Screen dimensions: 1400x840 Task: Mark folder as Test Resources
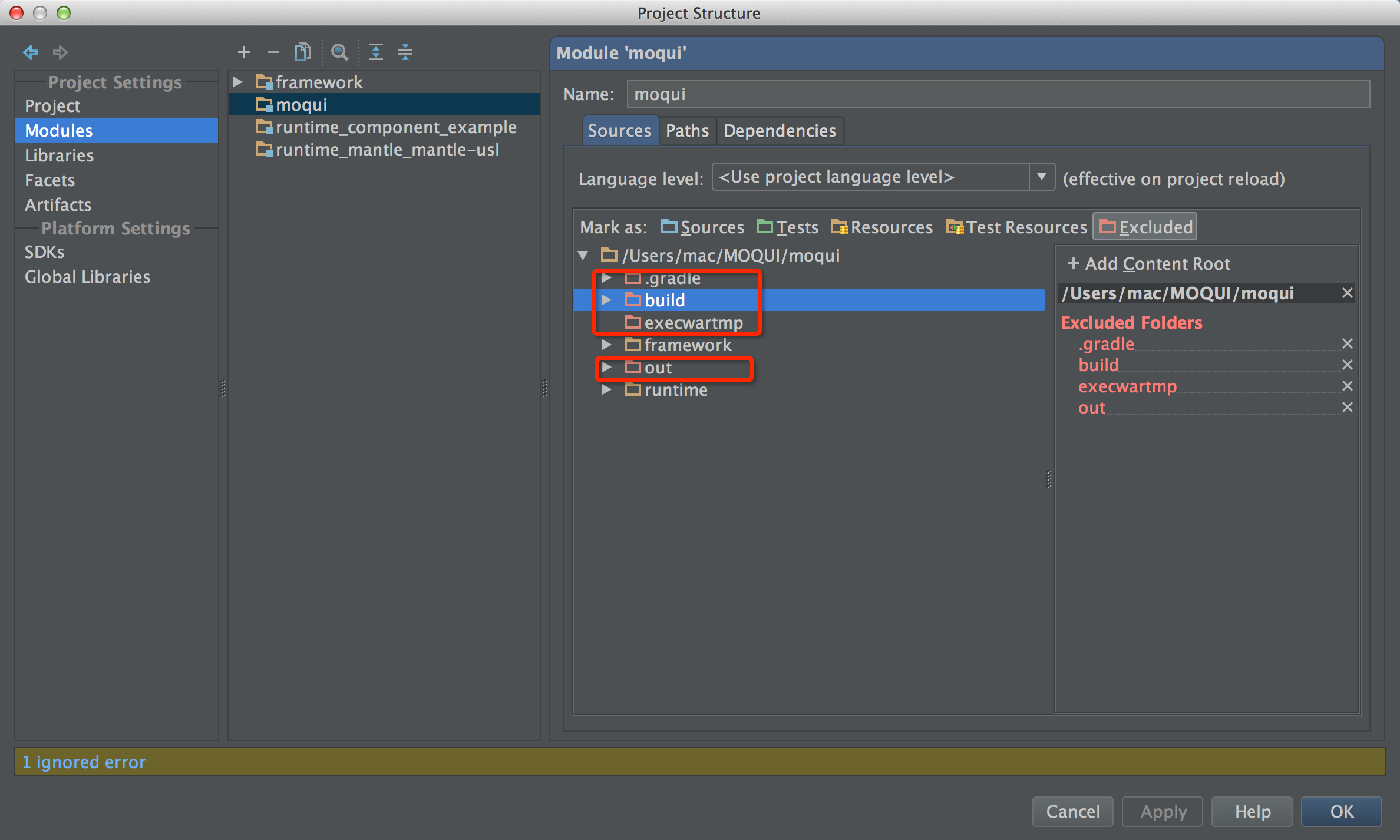pyautogui.click(x=1016, y=227)
